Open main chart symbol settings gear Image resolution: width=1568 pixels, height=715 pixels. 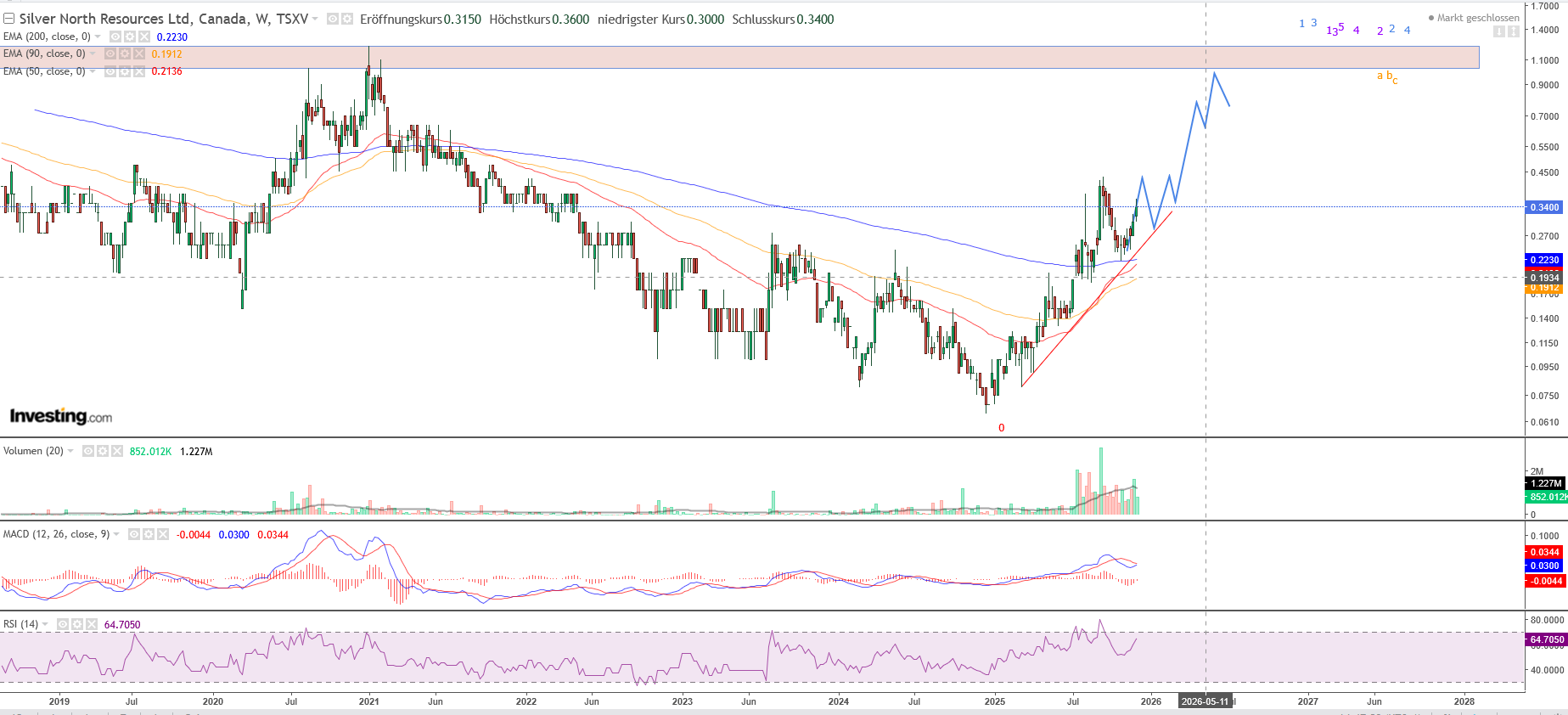[346, 19]
